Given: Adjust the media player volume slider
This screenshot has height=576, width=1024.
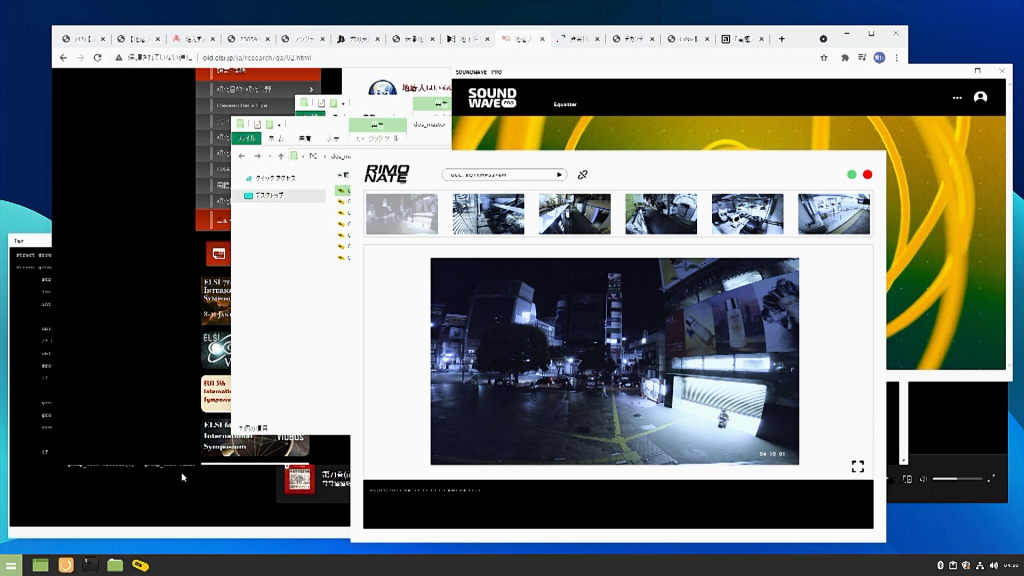Looking at the screenshot, I should click(x=958, y=479).
